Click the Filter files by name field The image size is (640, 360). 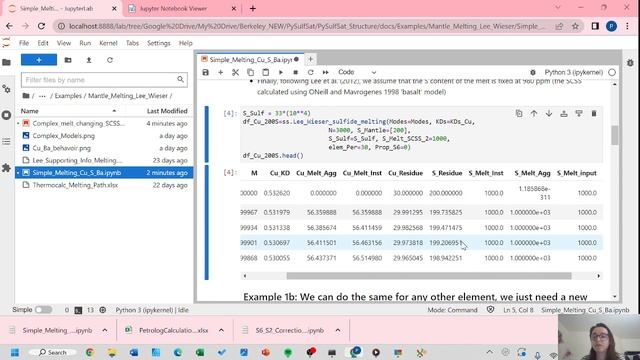104,80
